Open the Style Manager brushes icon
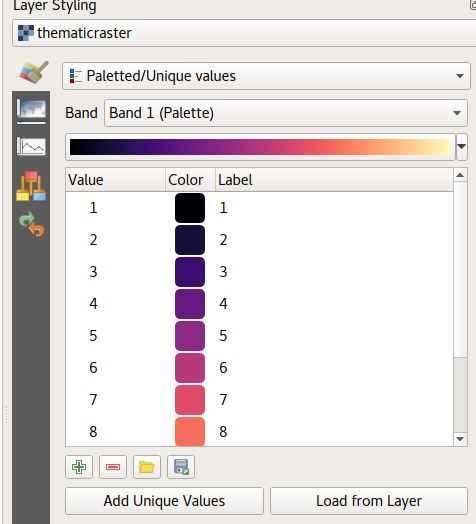The height and width of the screenshot is (524, 476). pyautogui.click(x=31, y=186)
